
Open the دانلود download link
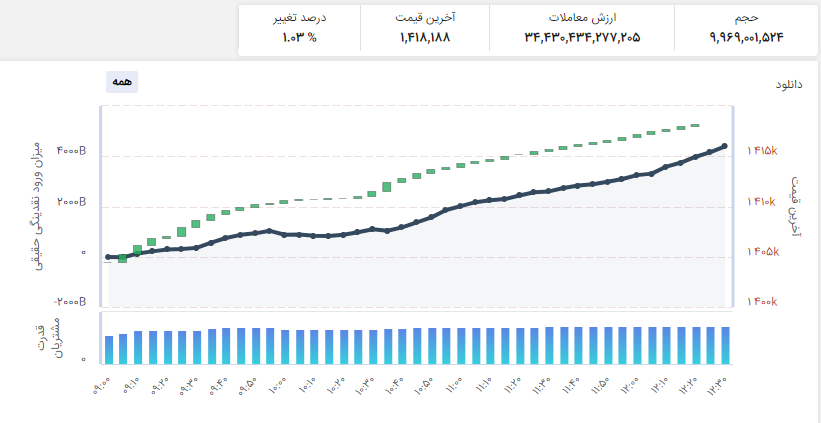pyautogui.click(x=789, y=84)
